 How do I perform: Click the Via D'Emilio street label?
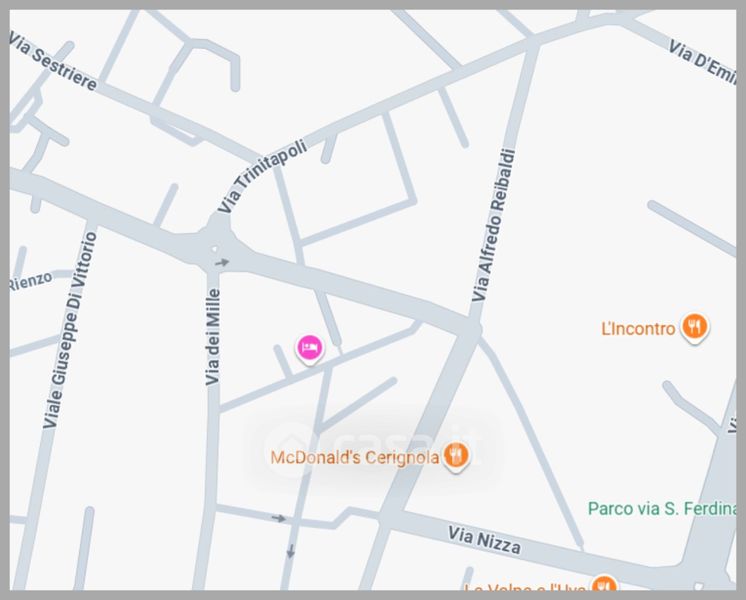point(702,62)
